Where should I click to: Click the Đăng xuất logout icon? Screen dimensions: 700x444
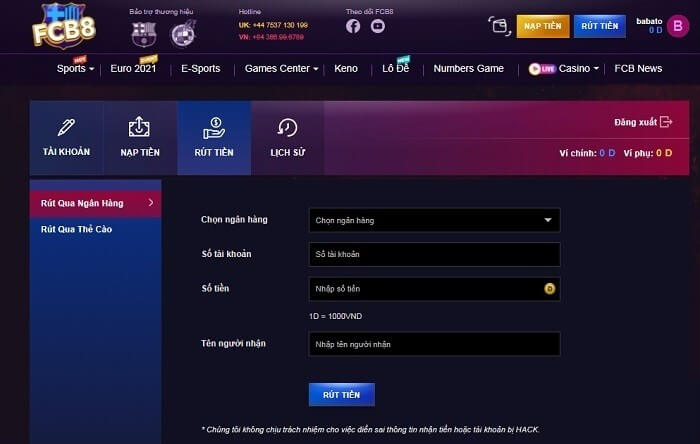[666, 122]
